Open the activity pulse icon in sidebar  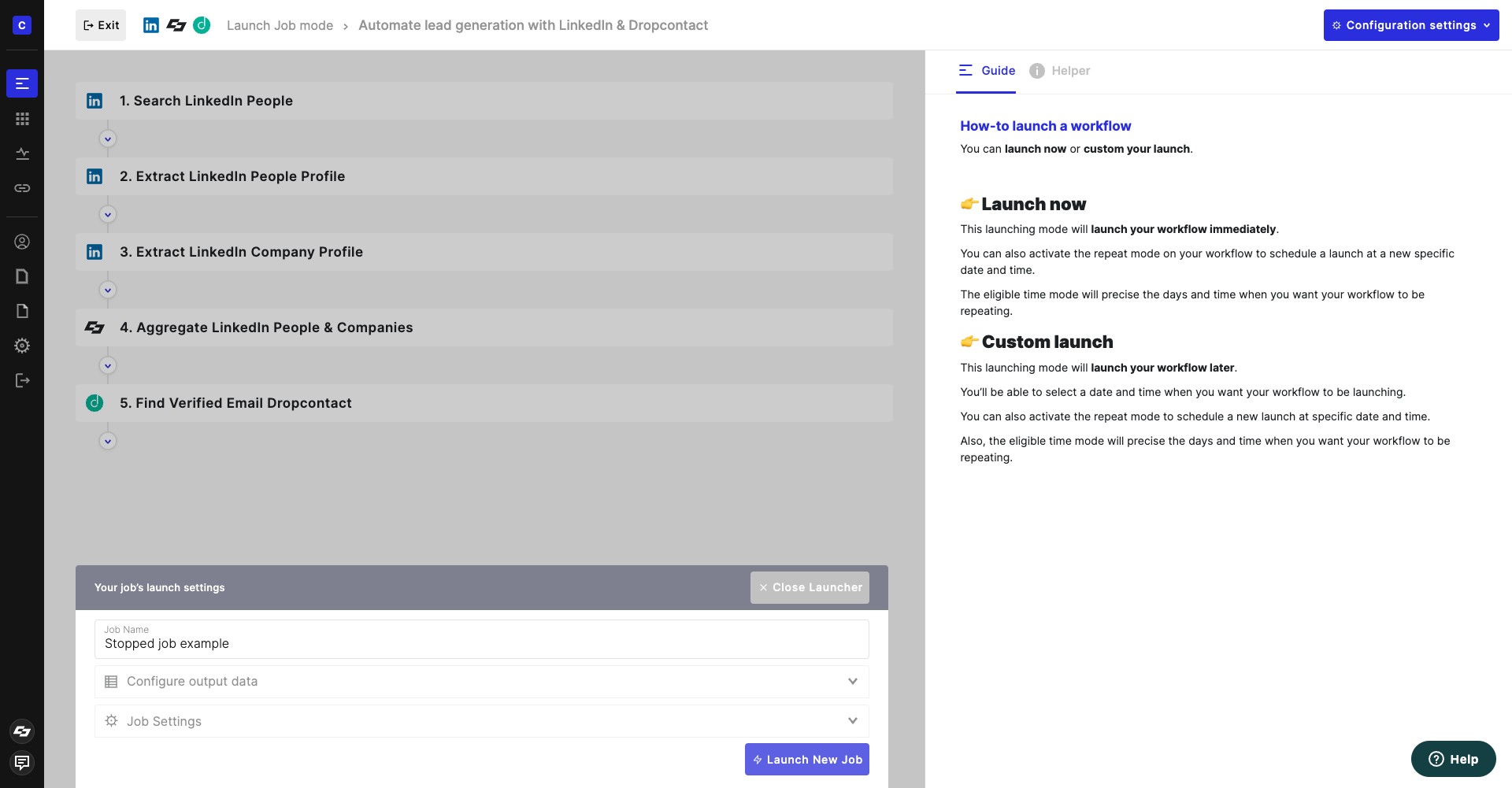pyautogui.click(x=22, y=154)
